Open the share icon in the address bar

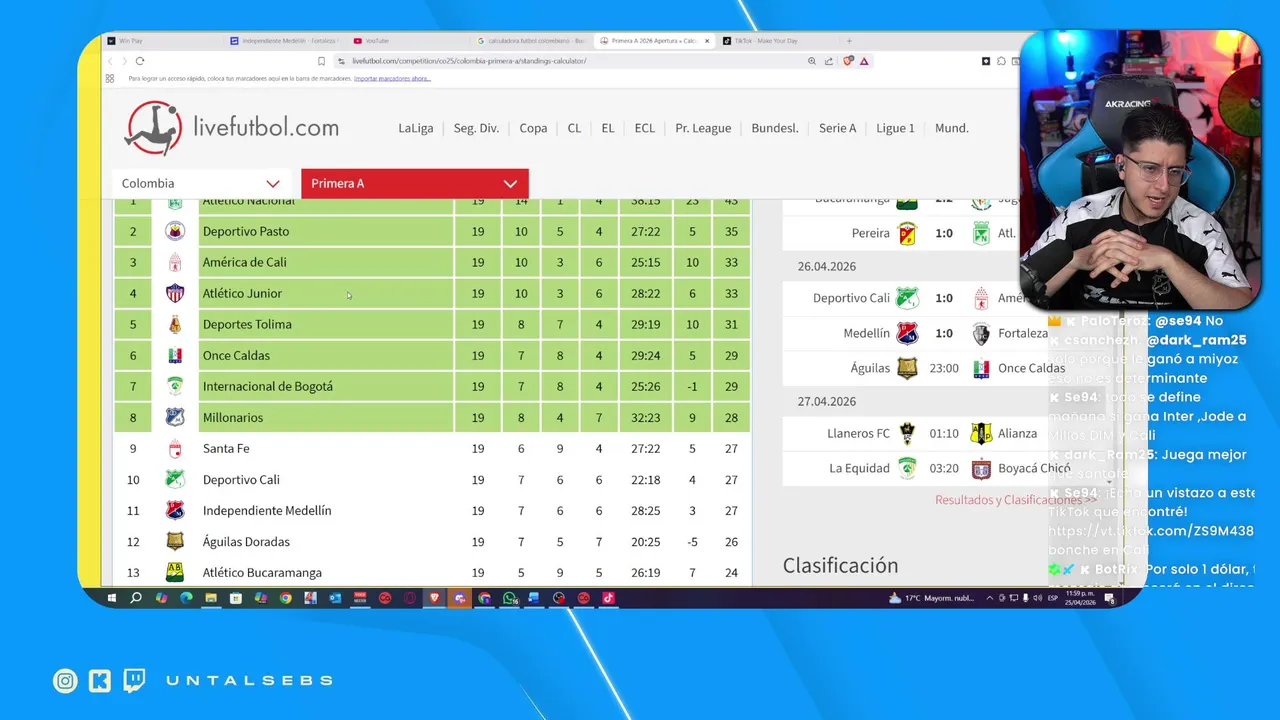pyautogui.click(x=829, y=61)
